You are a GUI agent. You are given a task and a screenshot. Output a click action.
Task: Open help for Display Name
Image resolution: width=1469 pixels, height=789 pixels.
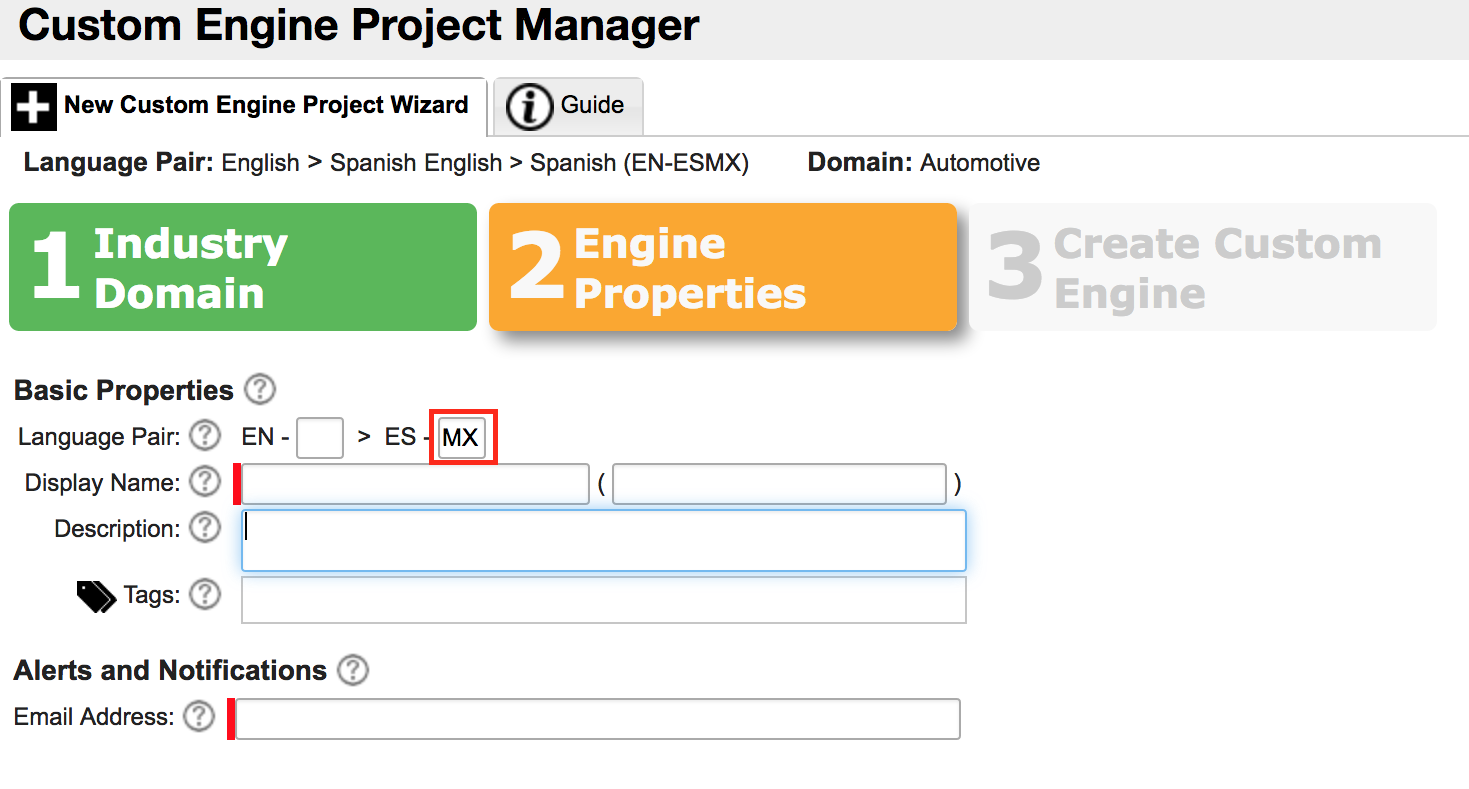pos(204,482)
